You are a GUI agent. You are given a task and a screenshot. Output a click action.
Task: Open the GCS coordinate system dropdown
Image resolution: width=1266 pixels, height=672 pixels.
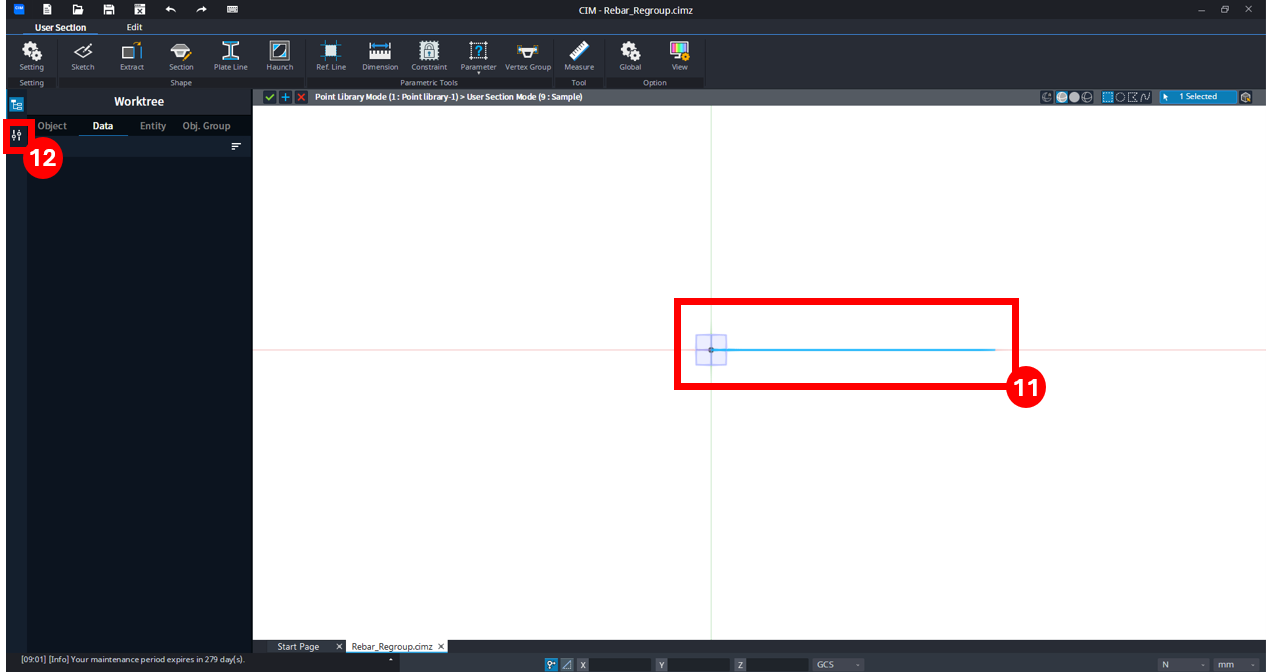838,664
